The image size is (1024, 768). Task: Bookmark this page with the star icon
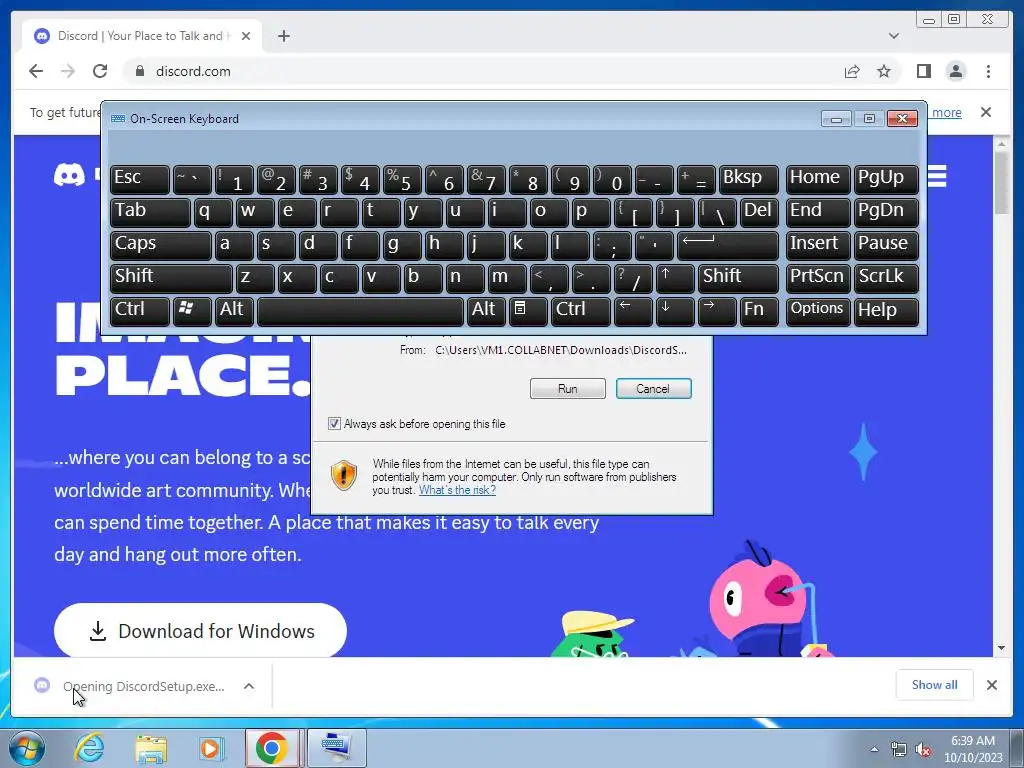[x=884, y=71]
